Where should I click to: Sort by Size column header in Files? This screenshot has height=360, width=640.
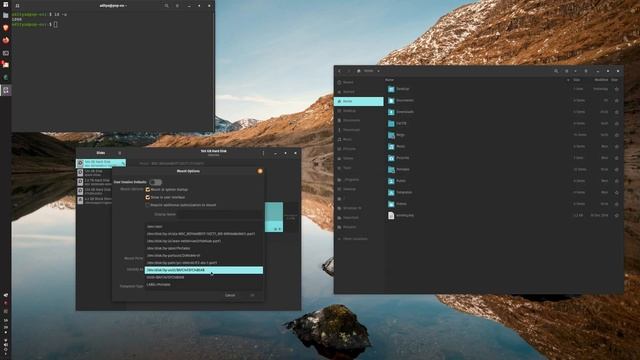[577, 80]
